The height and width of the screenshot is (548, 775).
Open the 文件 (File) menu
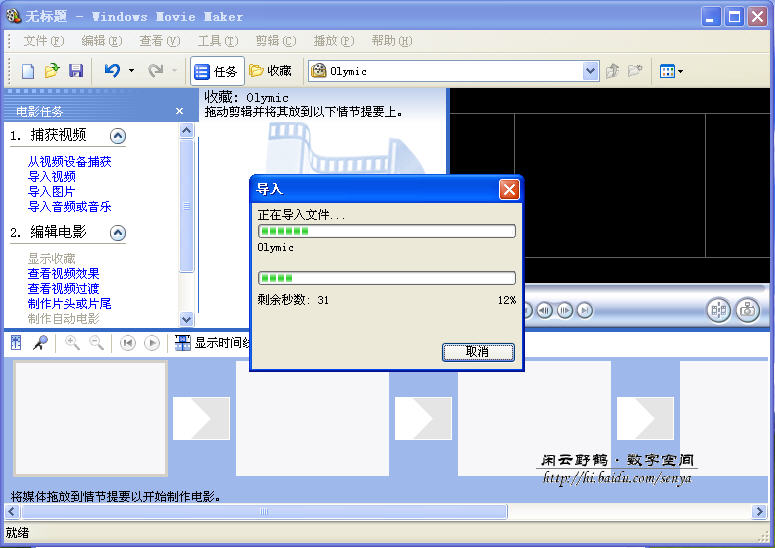point(44,41)
